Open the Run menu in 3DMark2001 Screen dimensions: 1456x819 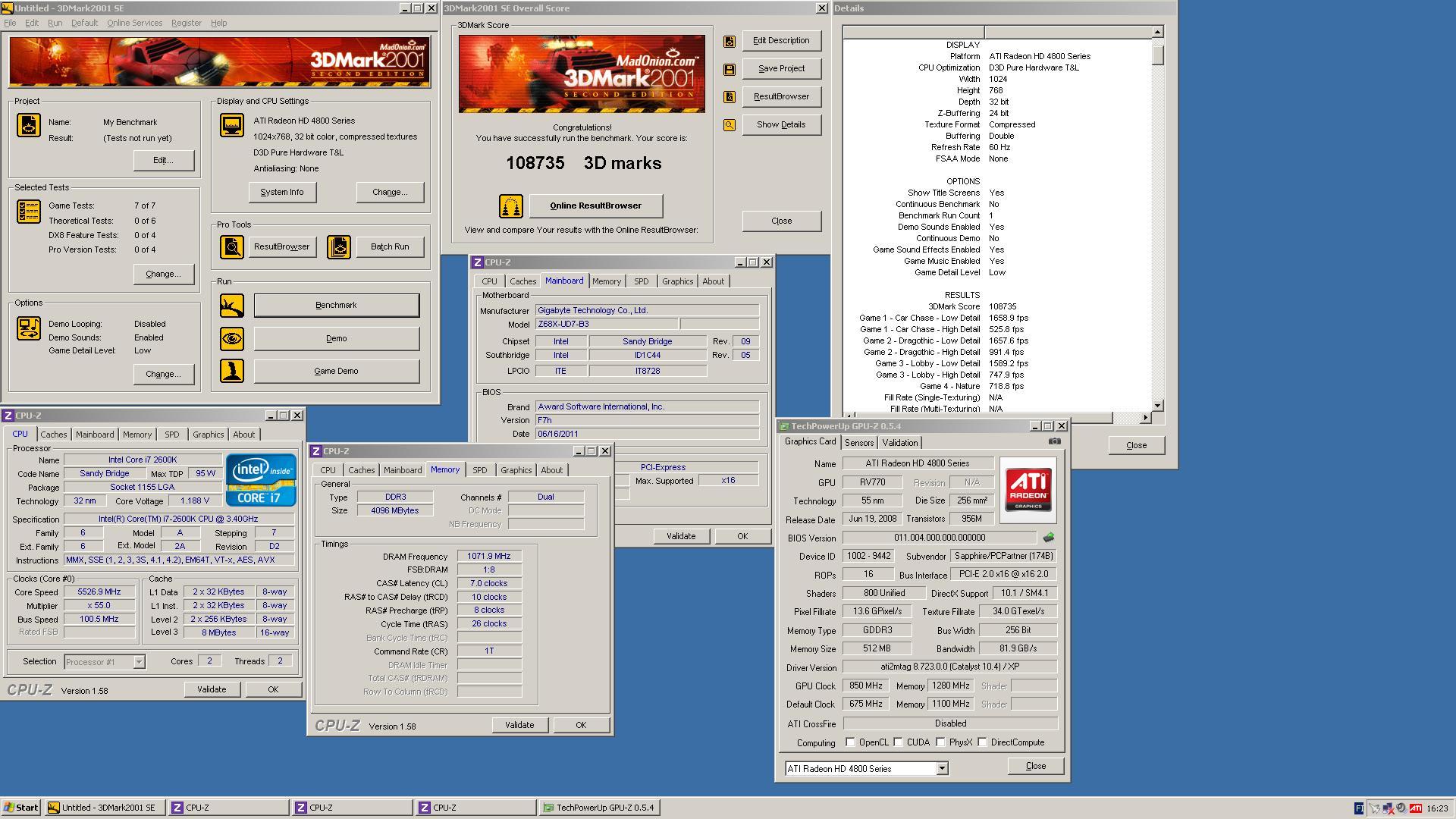[x=55, y=23]
